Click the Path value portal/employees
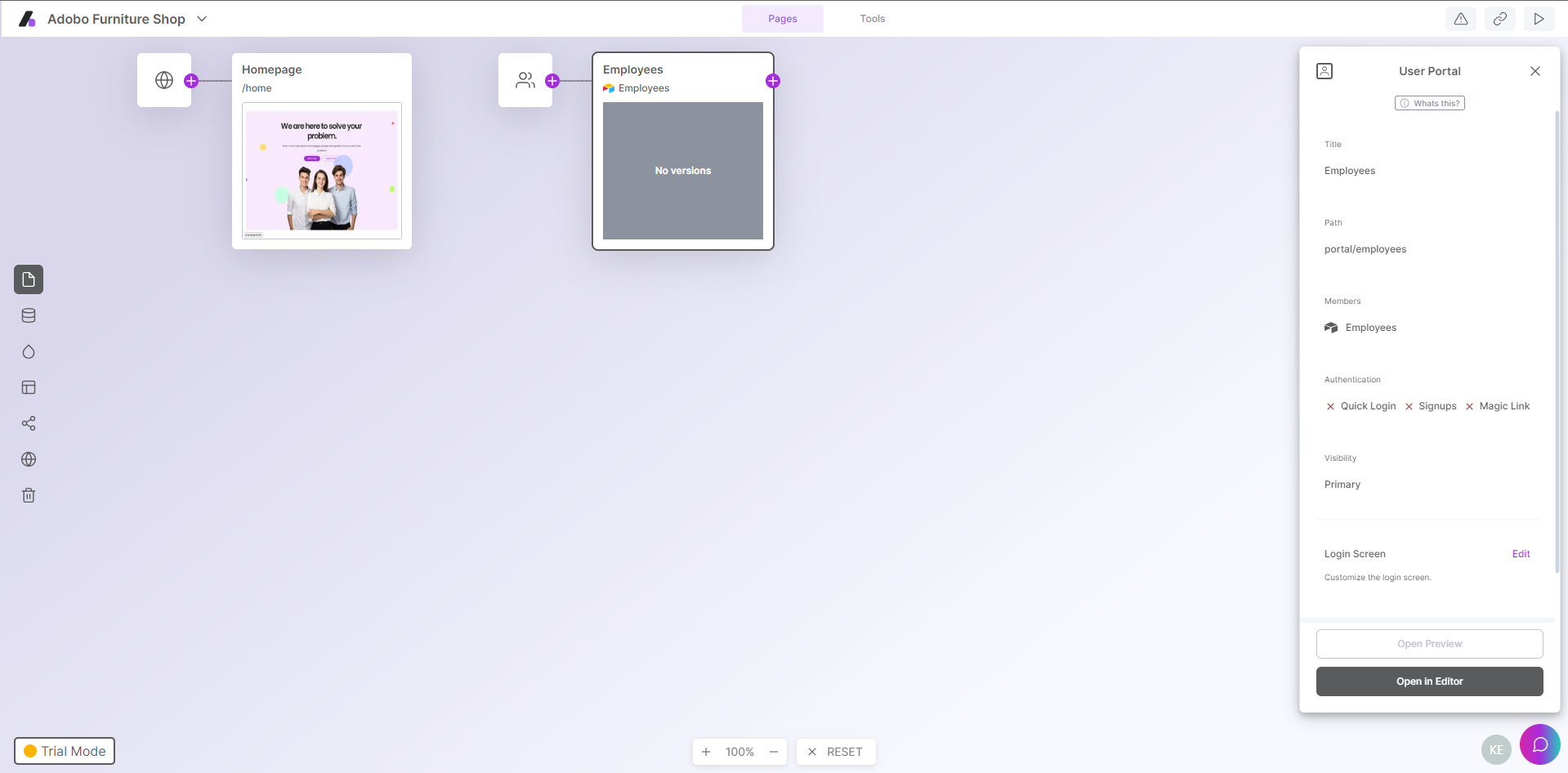 click(1365, 249)
